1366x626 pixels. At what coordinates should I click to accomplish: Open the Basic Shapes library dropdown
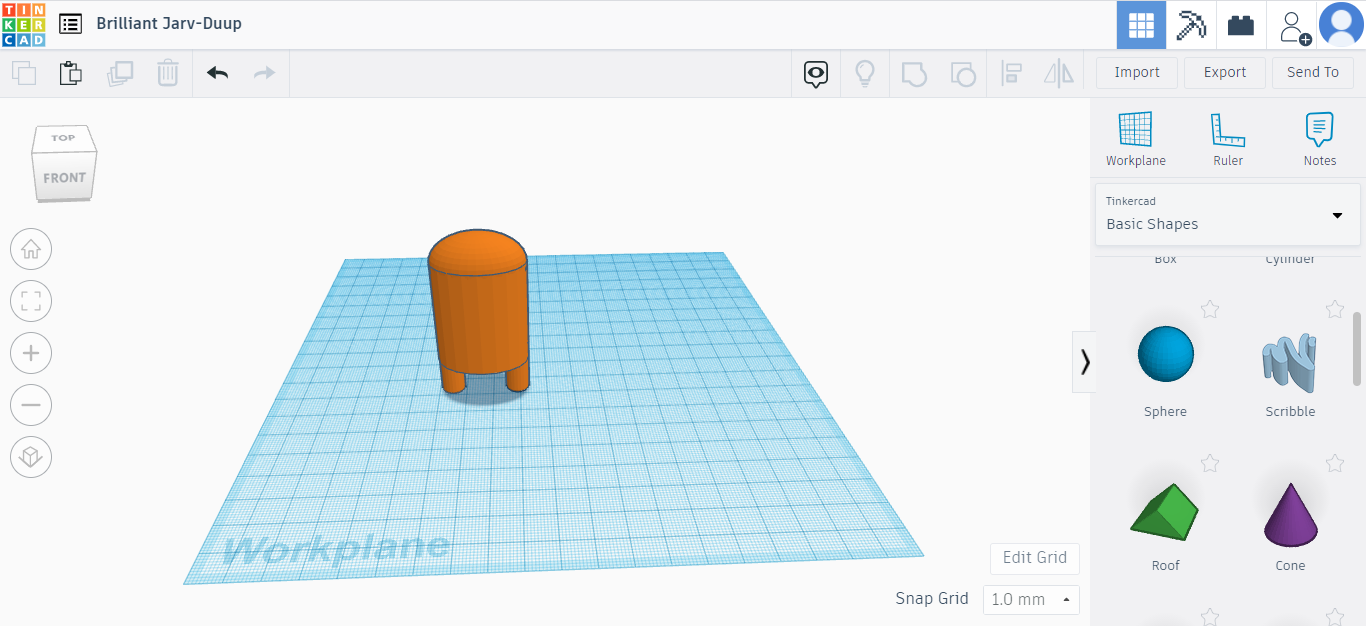tap(1228, 214)
